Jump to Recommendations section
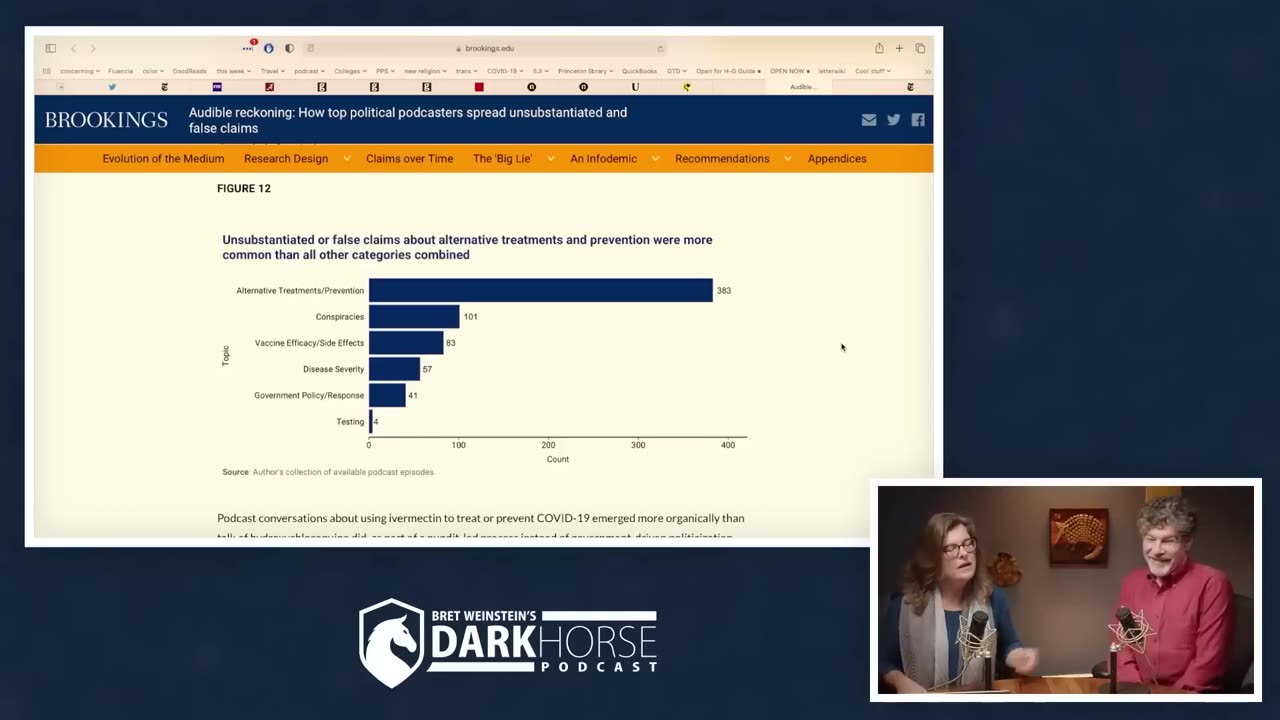The width and height of the screenshot is (1280, 720). [722, 158]
